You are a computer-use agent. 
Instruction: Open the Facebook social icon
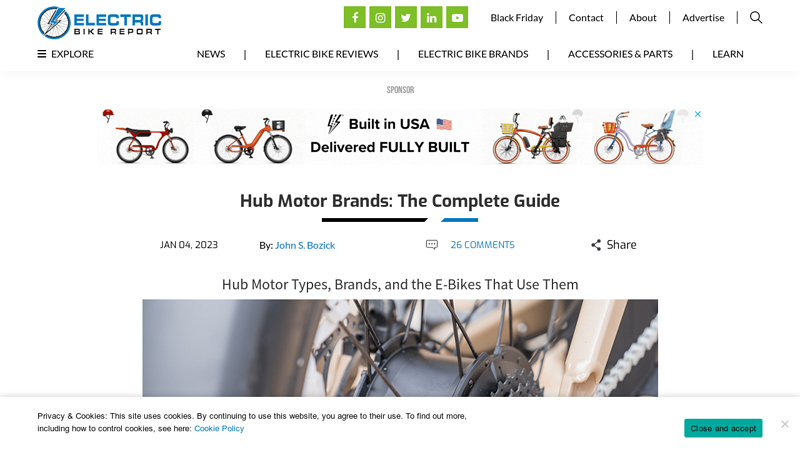pos(355,17)
